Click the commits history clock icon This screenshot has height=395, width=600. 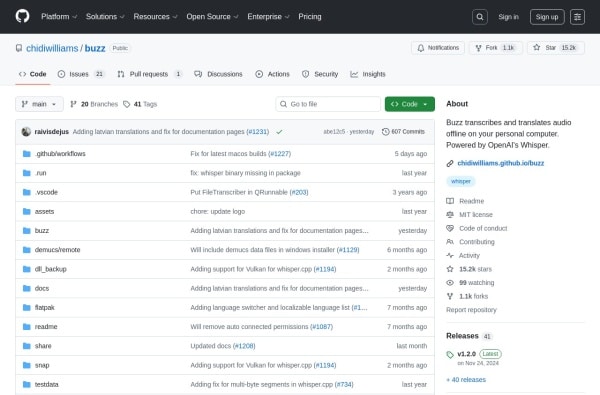(385, 132)
